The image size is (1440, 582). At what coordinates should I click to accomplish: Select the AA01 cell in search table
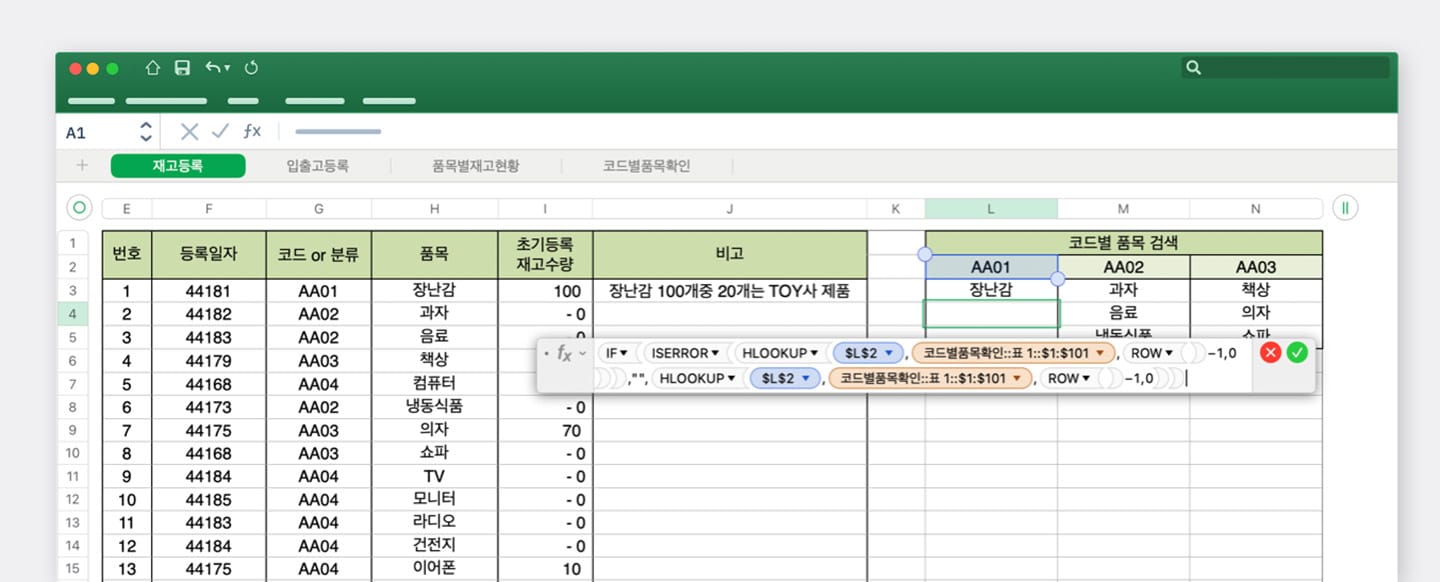[x=991, y=267]
